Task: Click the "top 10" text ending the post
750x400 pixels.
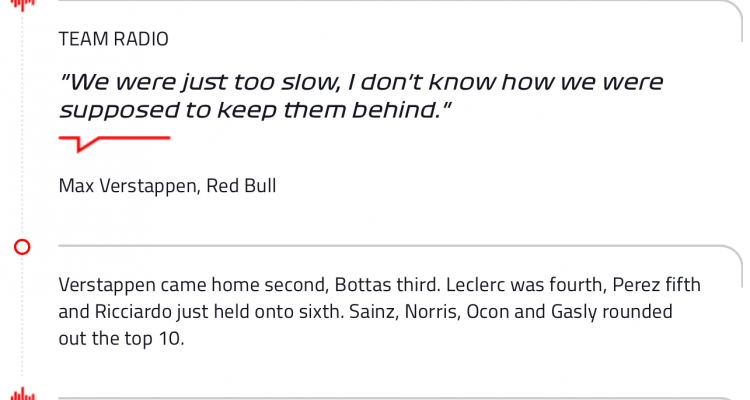Action: point(154,339)
